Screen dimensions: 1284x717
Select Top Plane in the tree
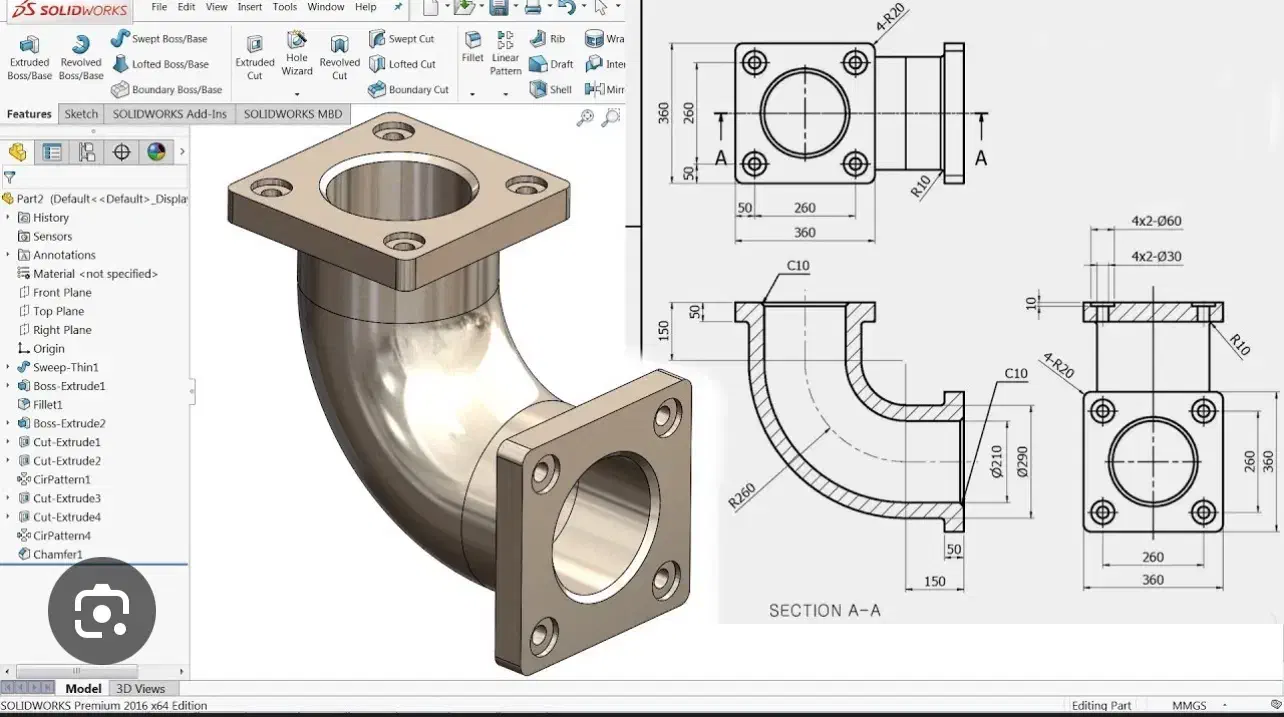click(x=51, y=311)
